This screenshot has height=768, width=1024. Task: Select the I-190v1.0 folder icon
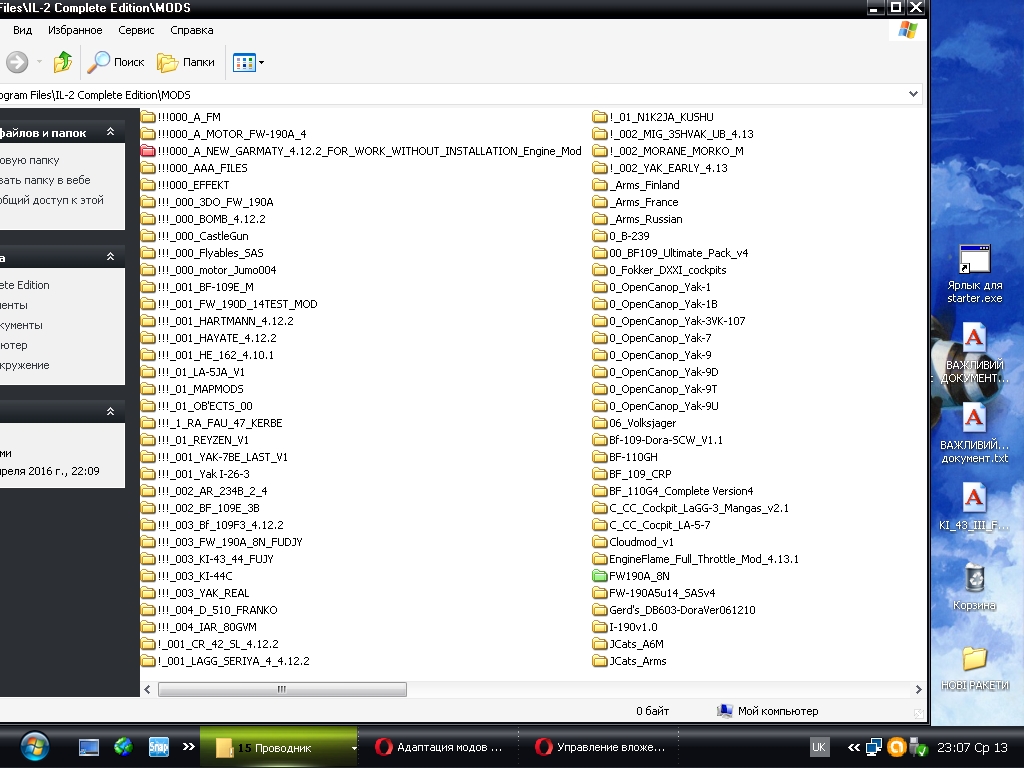[x=600, y=627]
